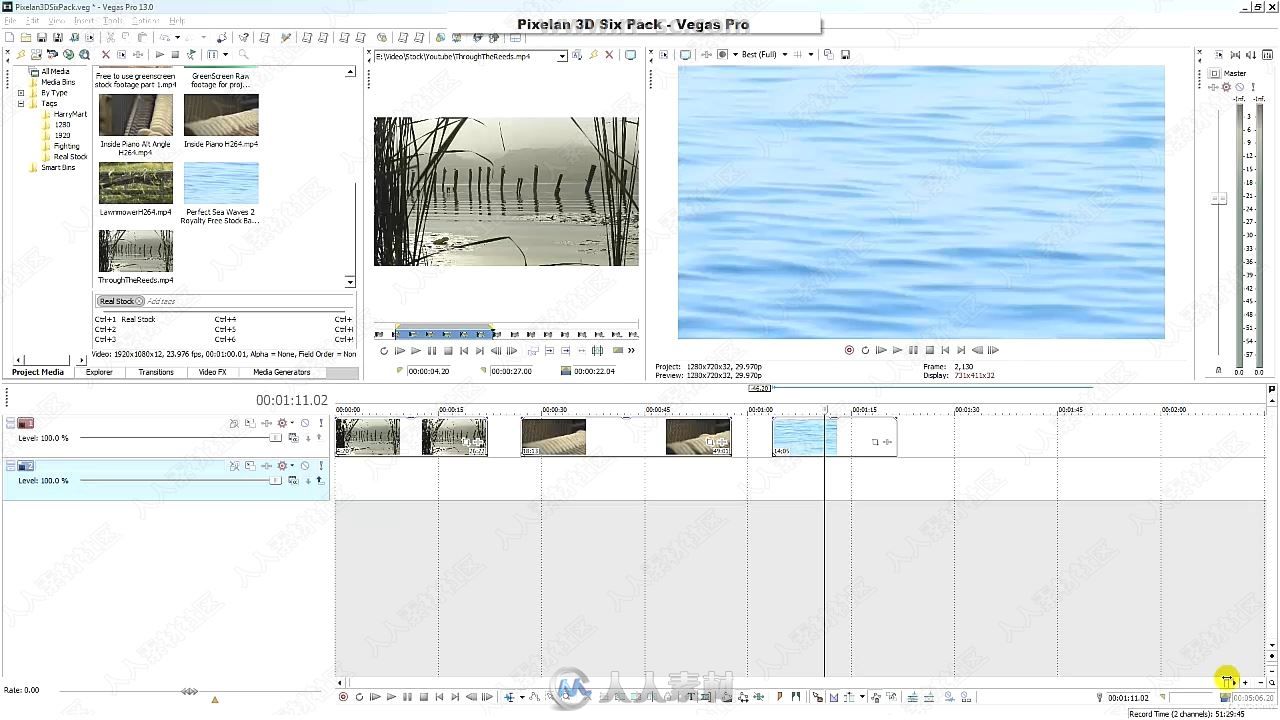Click the Rate scrub slider control
The image size is (1280, 720).
tap(189, 691)
